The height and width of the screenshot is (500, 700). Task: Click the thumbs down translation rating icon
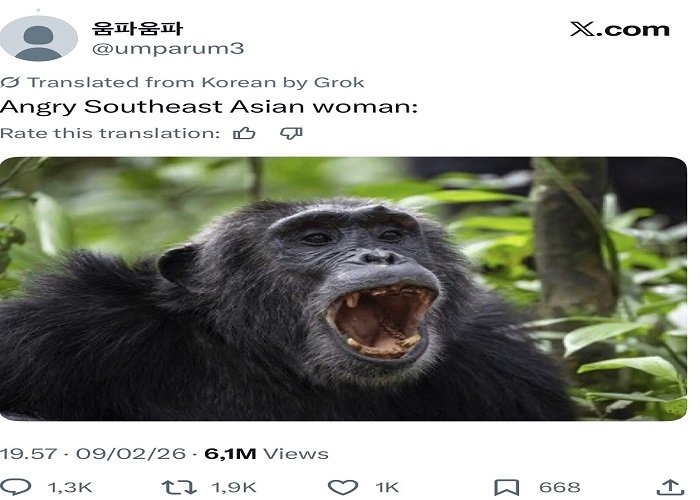point(292,133)
